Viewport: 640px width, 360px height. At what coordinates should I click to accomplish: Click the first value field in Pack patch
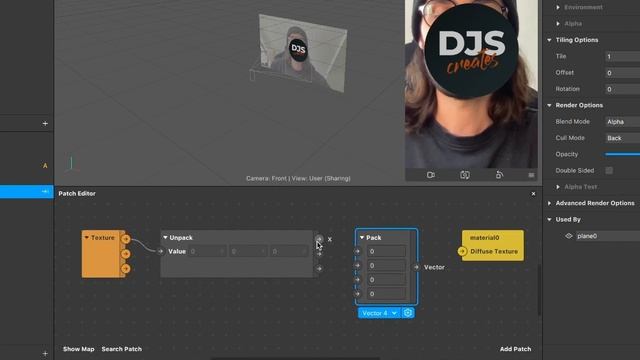pos(386,251)
